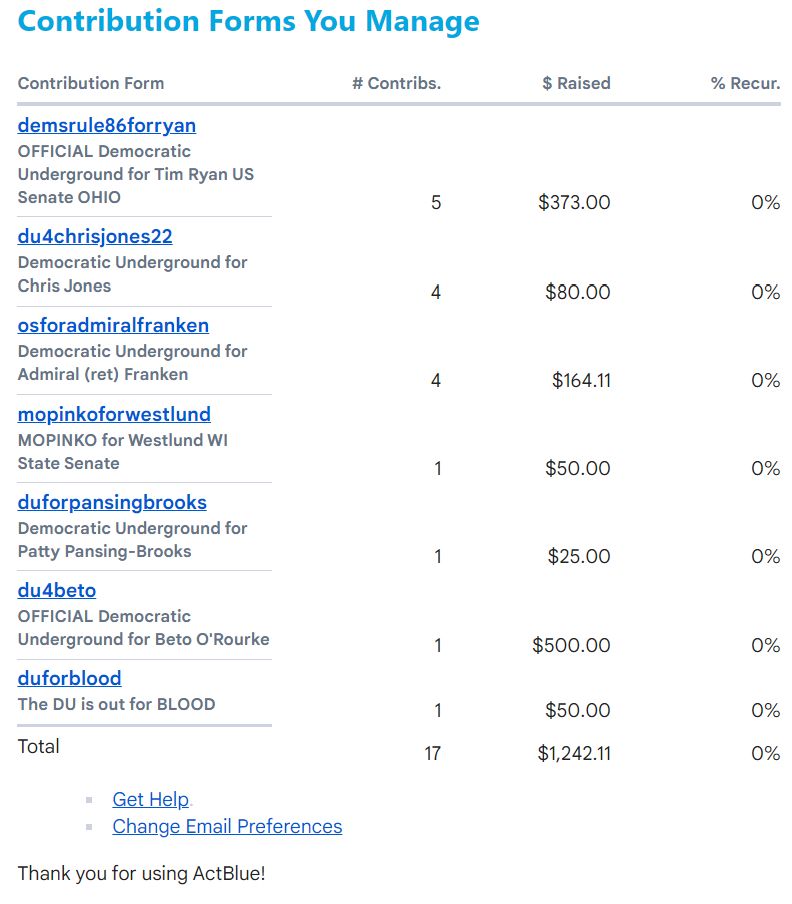Click the Get Help link

[150, 799]
